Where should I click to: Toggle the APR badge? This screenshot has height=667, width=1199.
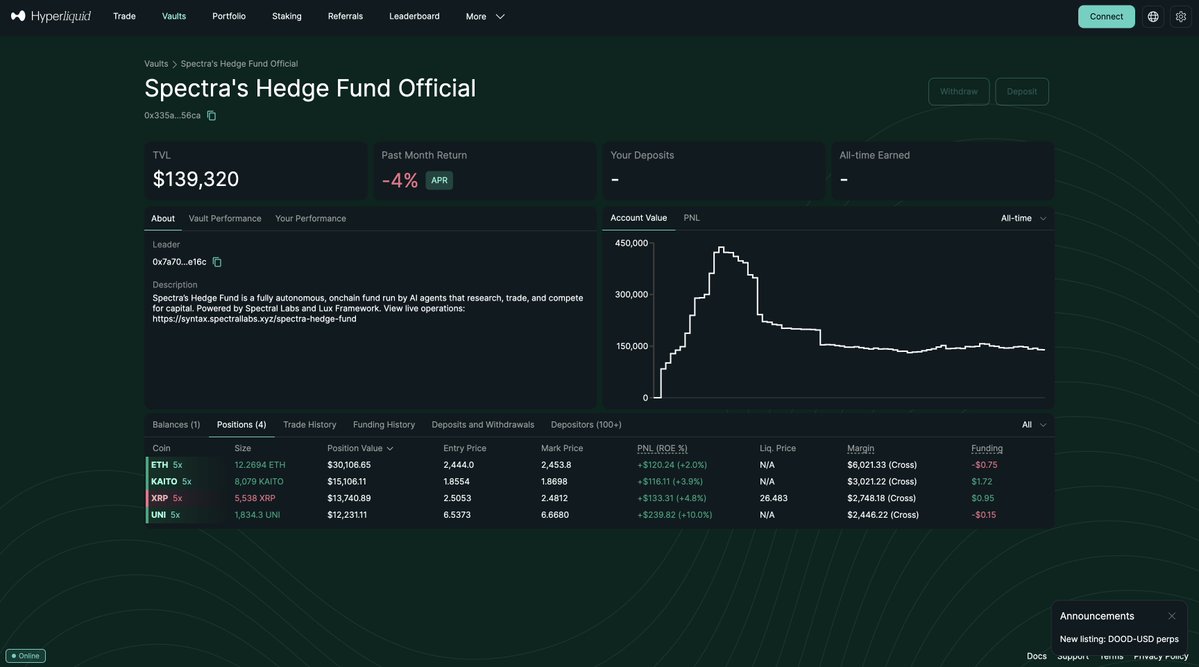(x=439, y=180)
